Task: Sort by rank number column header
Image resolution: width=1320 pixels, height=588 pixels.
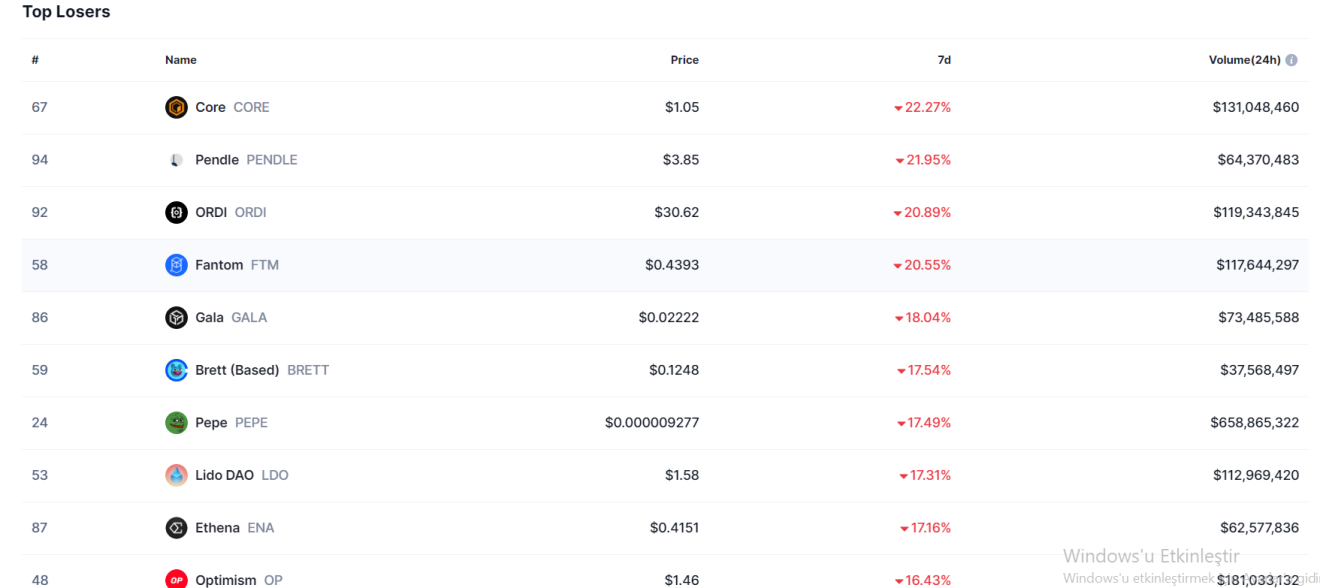Action: (35, 60)
